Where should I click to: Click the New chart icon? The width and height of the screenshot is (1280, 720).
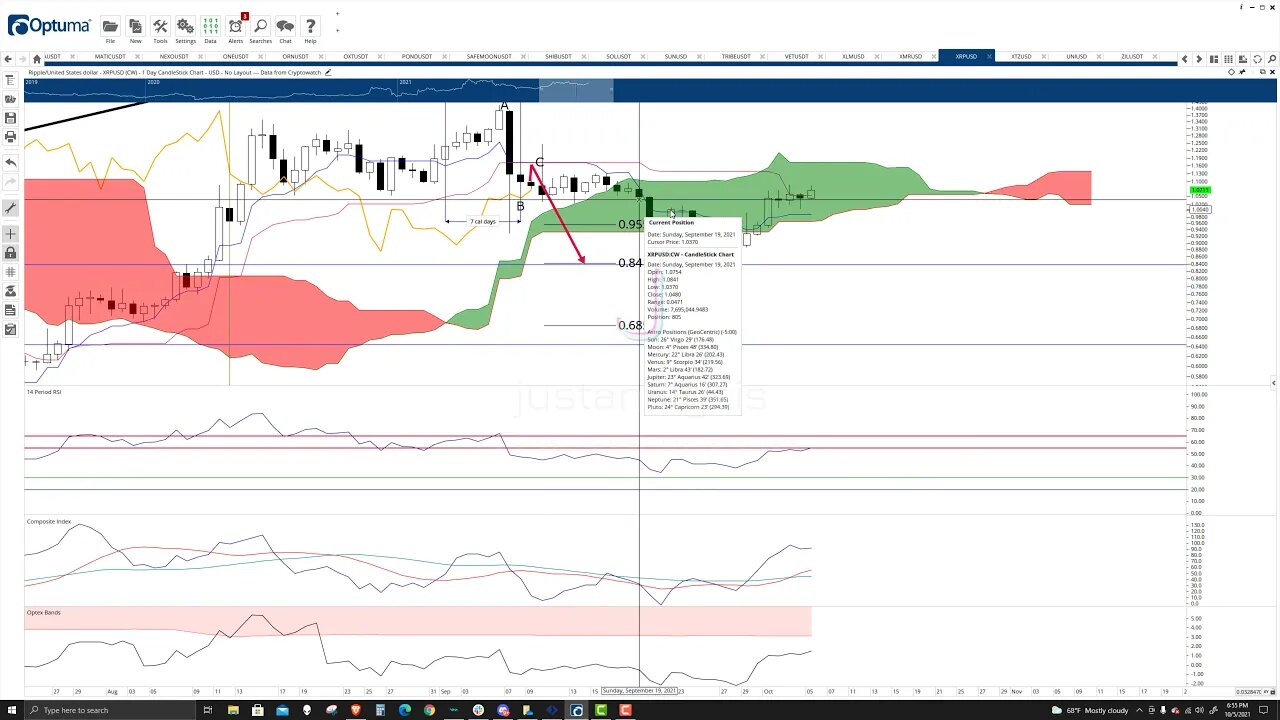tap(135, 27)
